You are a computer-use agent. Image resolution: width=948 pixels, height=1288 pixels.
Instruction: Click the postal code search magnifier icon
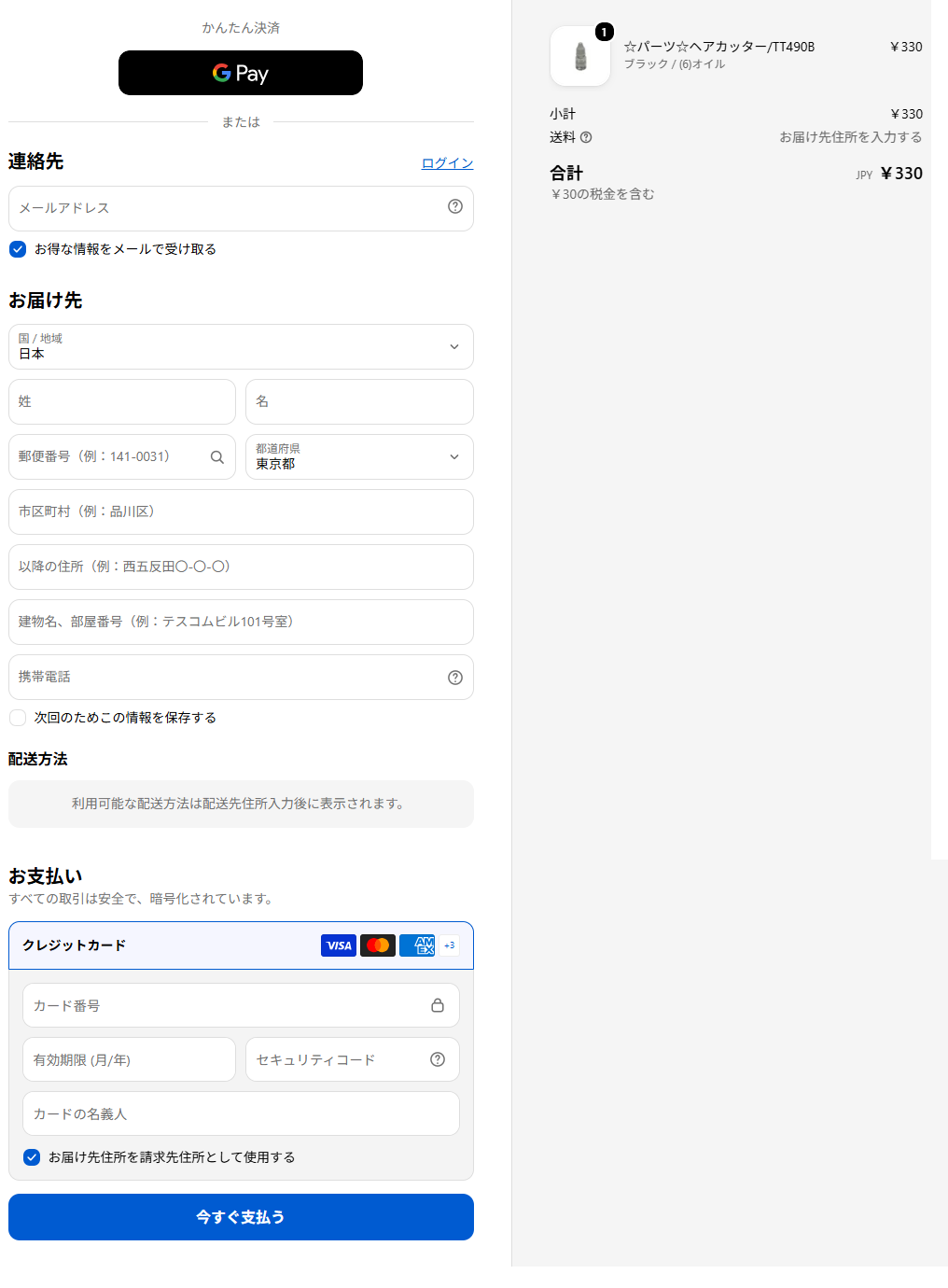(217, 457)
